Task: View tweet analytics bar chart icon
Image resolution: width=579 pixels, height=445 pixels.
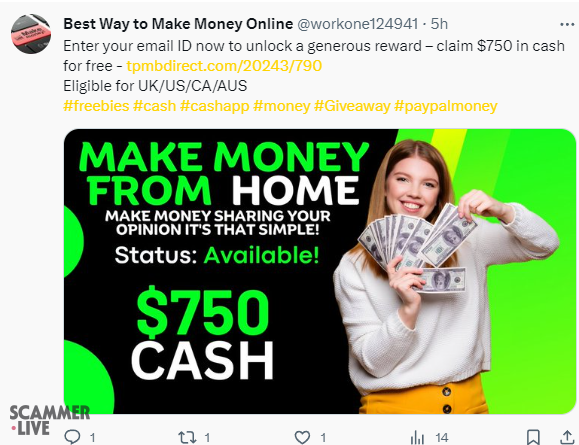Action: pyautogui.click(x=417, y=438)
